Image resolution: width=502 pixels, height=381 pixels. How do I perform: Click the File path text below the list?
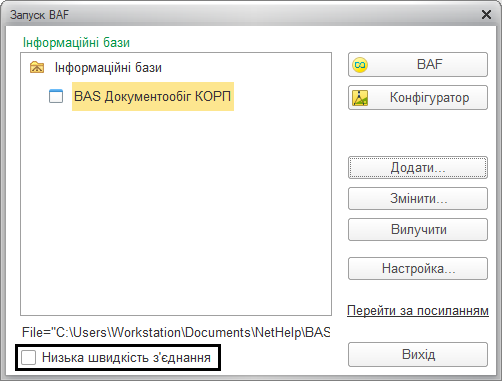pyautogui.click(x=176, y=332)
